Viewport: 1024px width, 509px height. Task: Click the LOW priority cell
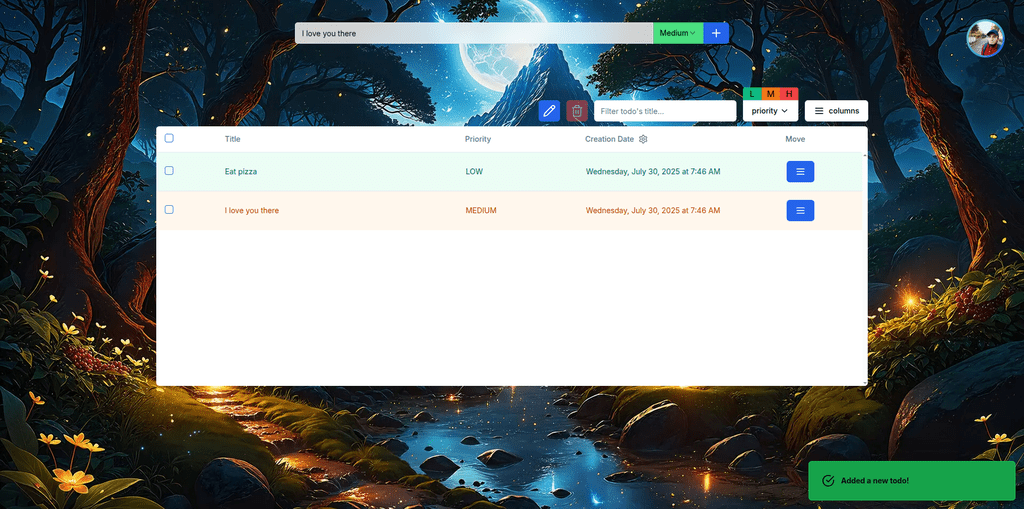point(474,172)
